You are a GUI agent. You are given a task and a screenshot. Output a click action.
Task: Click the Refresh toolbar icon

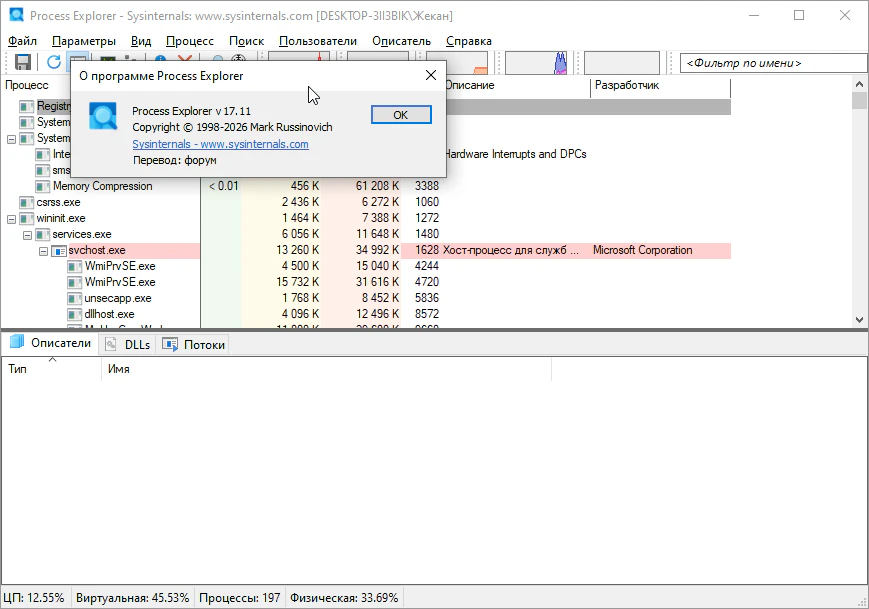coord(54,63)
